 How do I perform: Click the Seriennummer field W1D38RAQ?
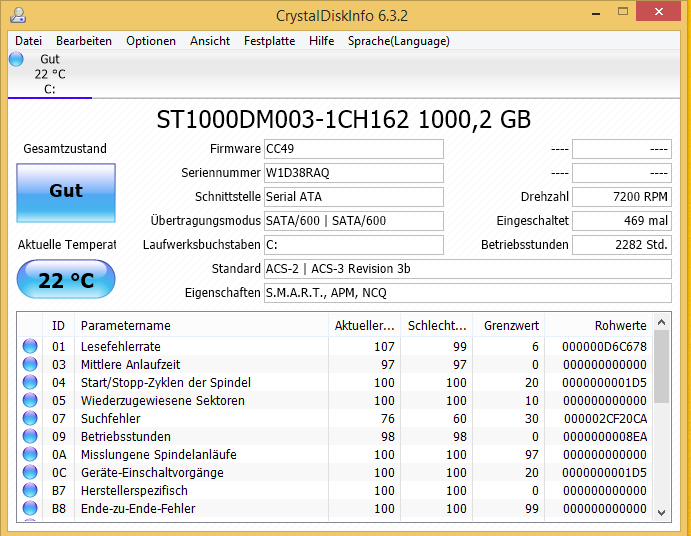354,173
